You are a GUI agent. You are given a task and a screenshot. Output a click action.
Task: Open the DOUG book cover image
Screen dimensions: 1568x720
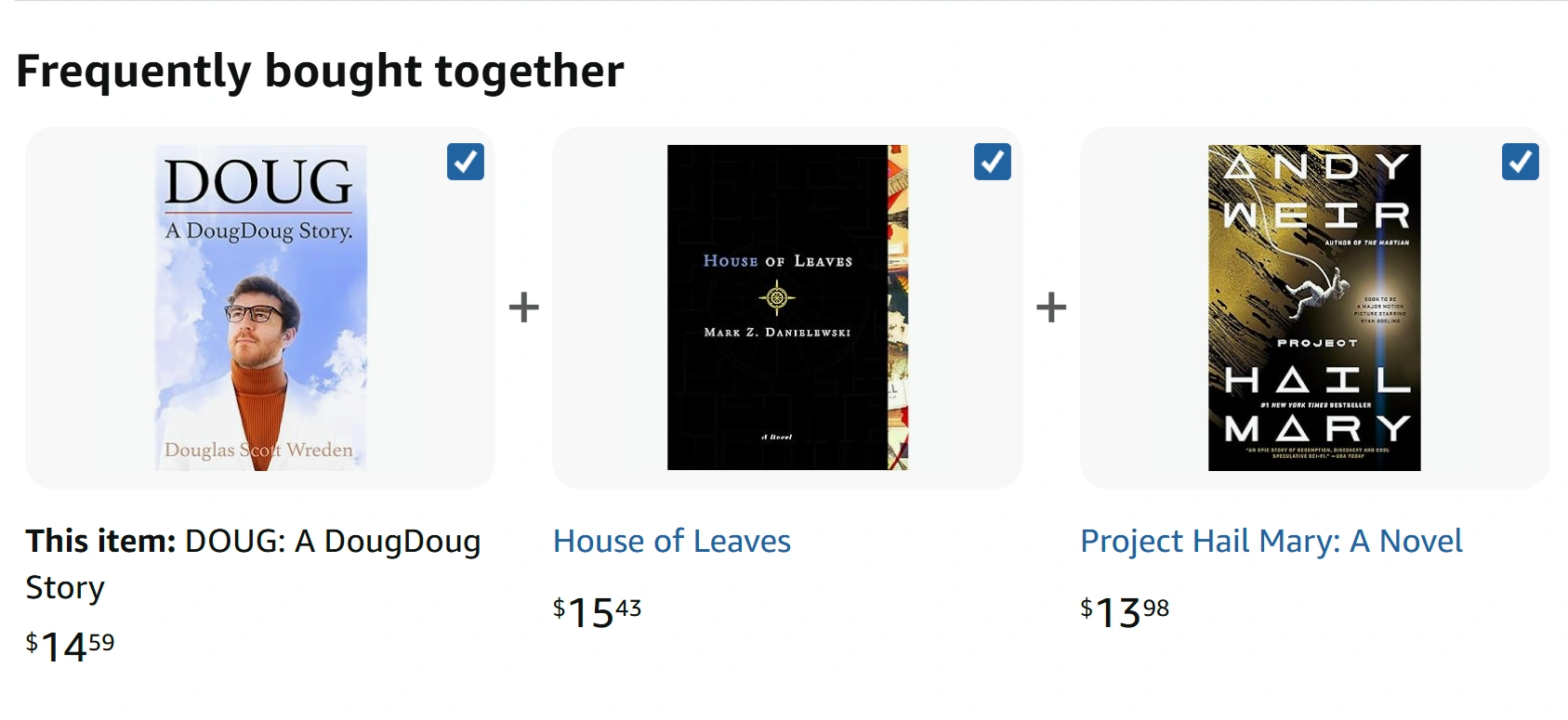260,308
